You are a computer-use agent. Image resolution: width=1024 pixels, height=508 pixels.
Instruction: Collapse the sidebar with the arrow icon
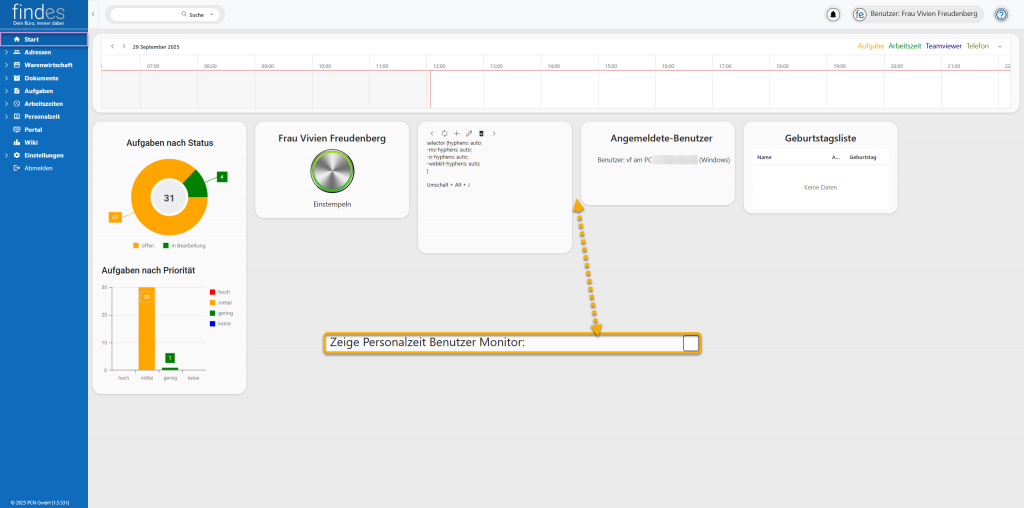tap(93, 15)
